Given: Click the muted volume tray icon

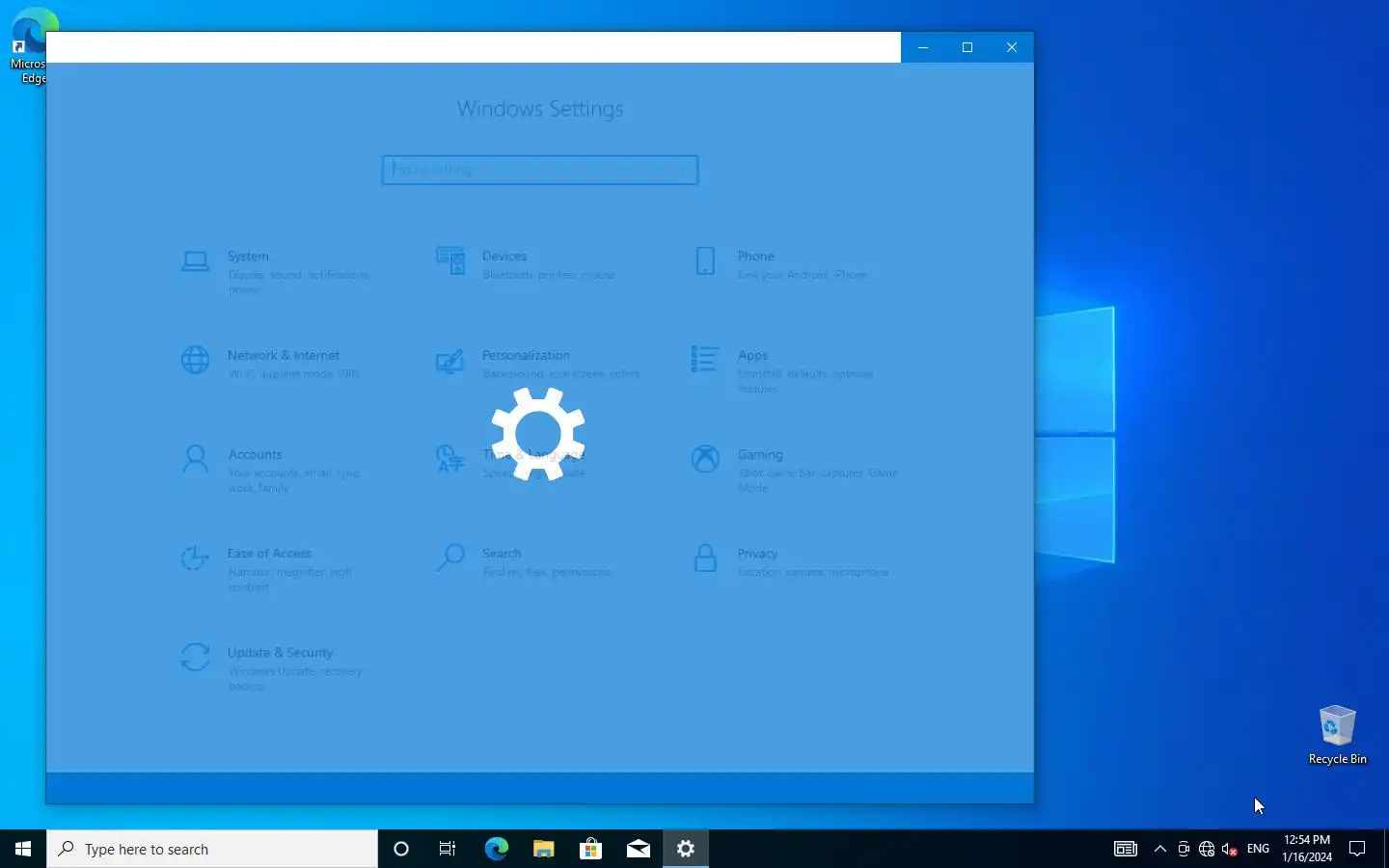Looking at the screenshot, I should click(x=1230, y=849).
